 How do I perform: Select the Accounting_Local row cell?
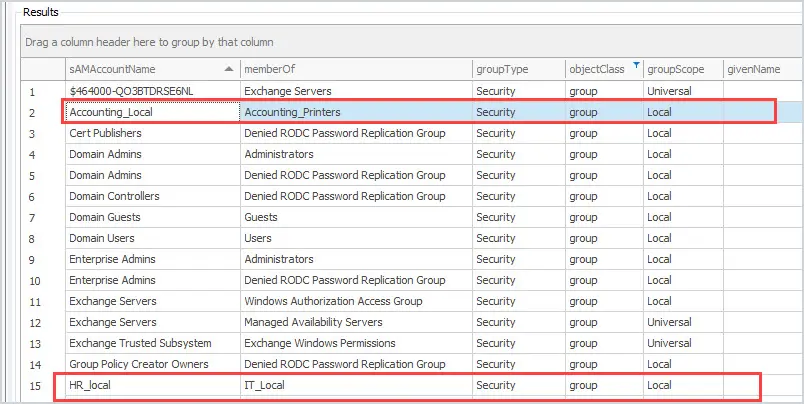(153, 112)
